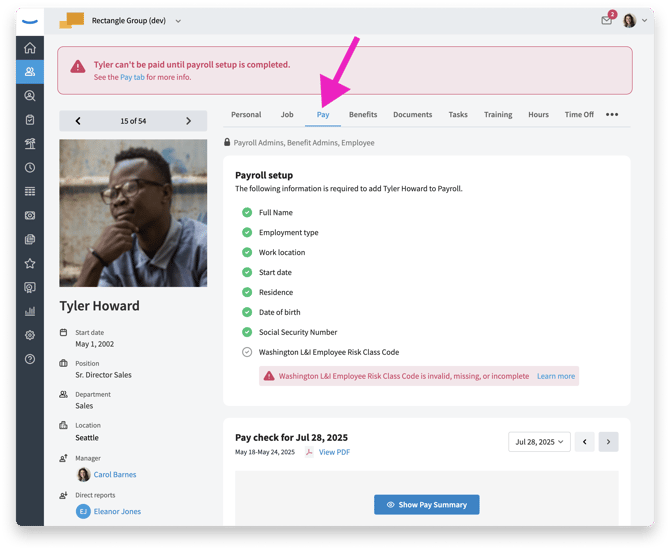Go to previous employee with left arrow
Image resolution: width=670 pixels, height=550 pixels.
coord(78,121)
